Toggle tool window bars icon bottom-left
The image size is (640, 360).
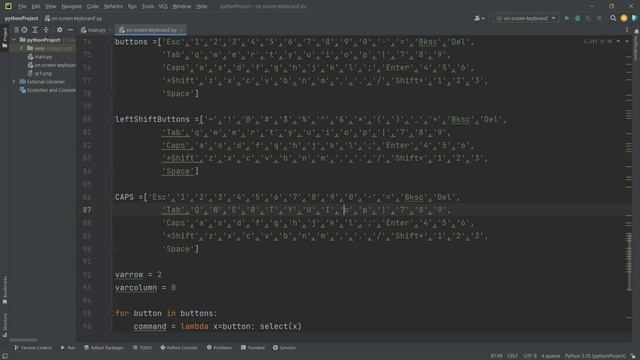[x=4, y=356]
